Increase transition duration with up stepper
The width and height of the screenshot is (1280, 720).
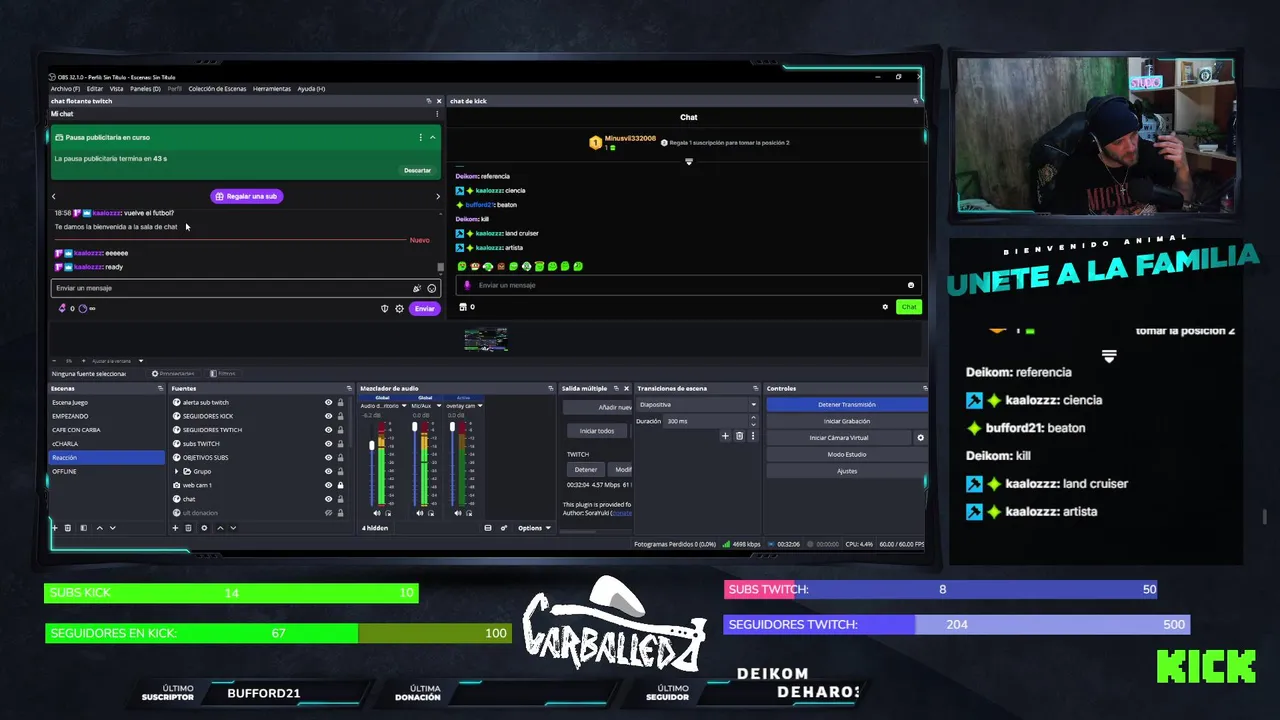(x=753, y=419)
